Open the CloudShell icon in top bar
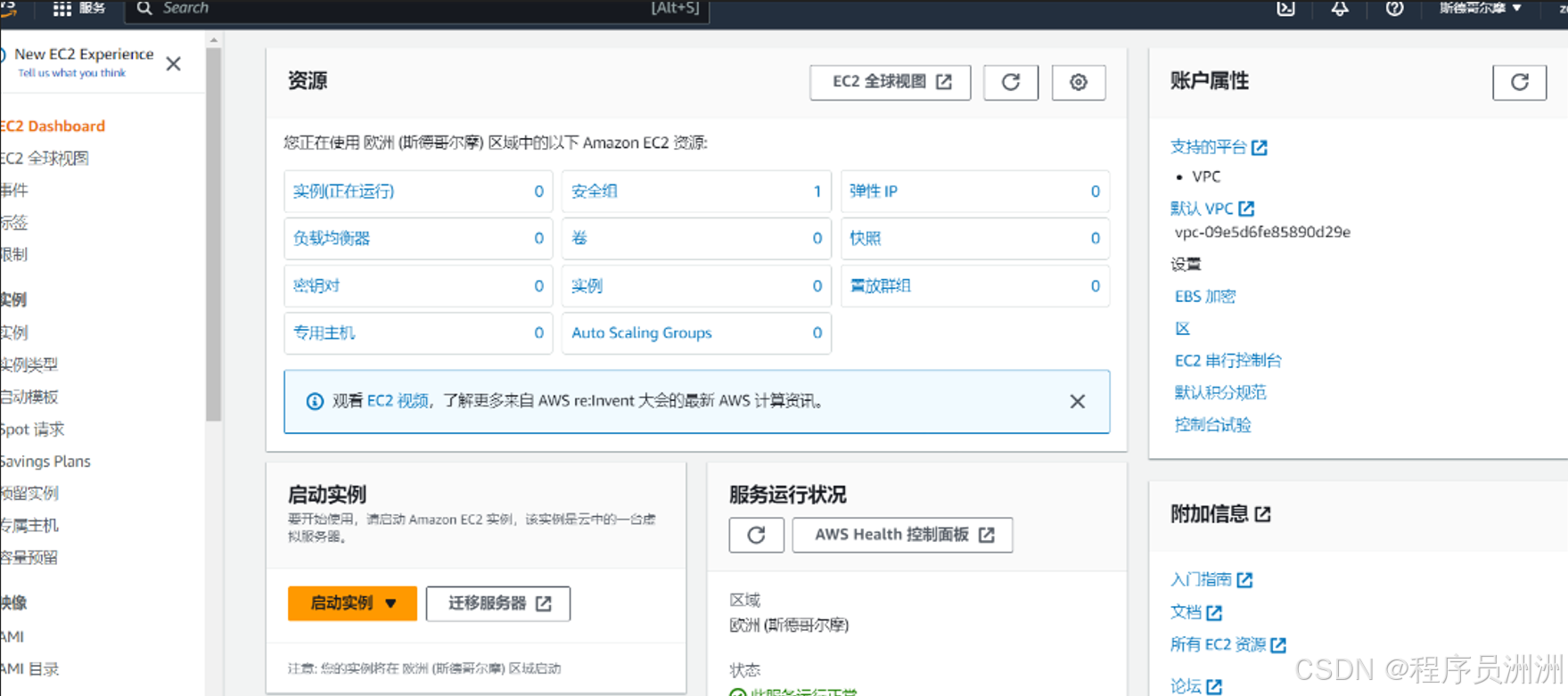The height and width of the screenshot is (696, 1568). coord(1285,9)
